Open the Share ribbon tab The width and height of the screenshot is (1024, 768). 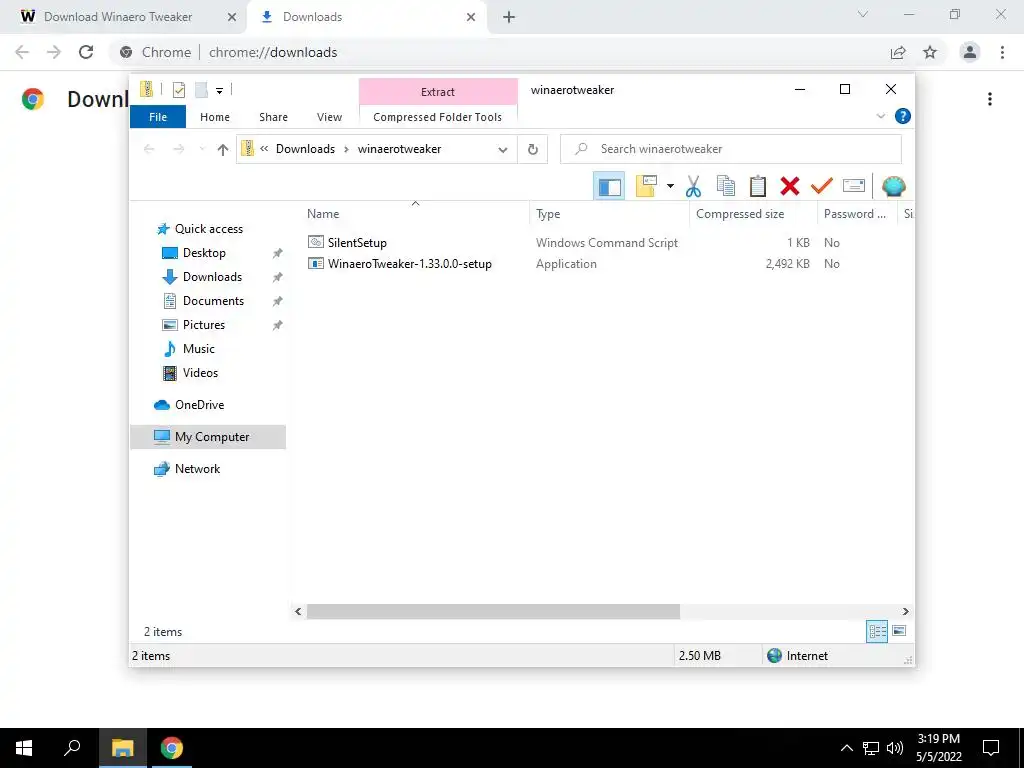click(273, 117)
